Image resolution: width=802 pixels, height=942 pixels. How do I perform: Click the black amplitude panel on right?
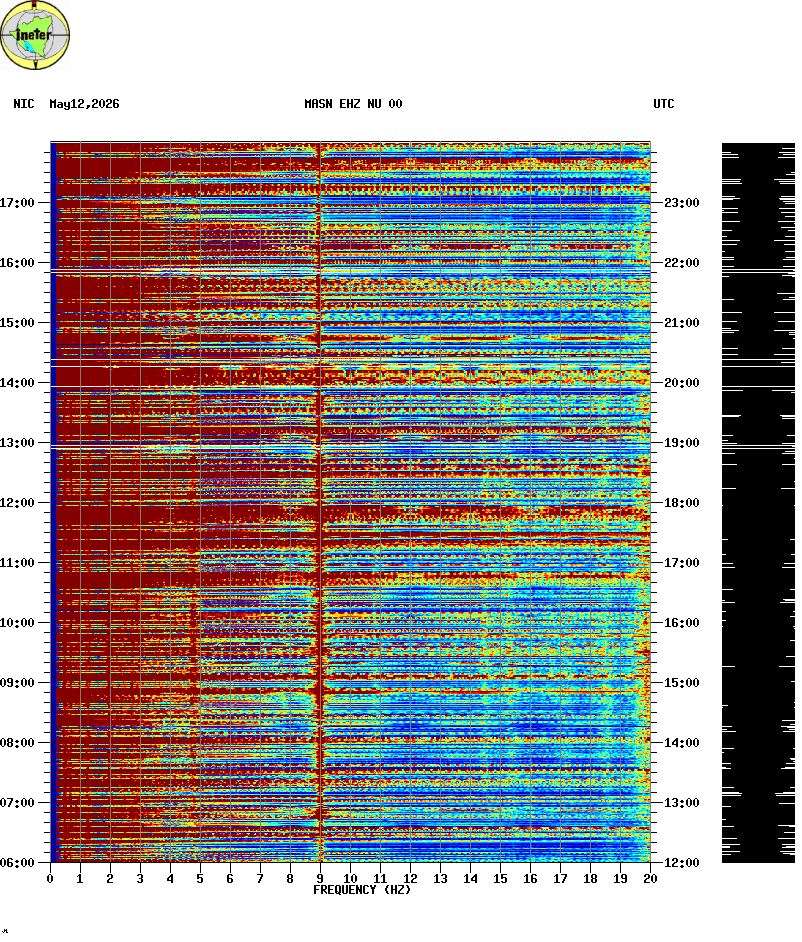(758, 503)
